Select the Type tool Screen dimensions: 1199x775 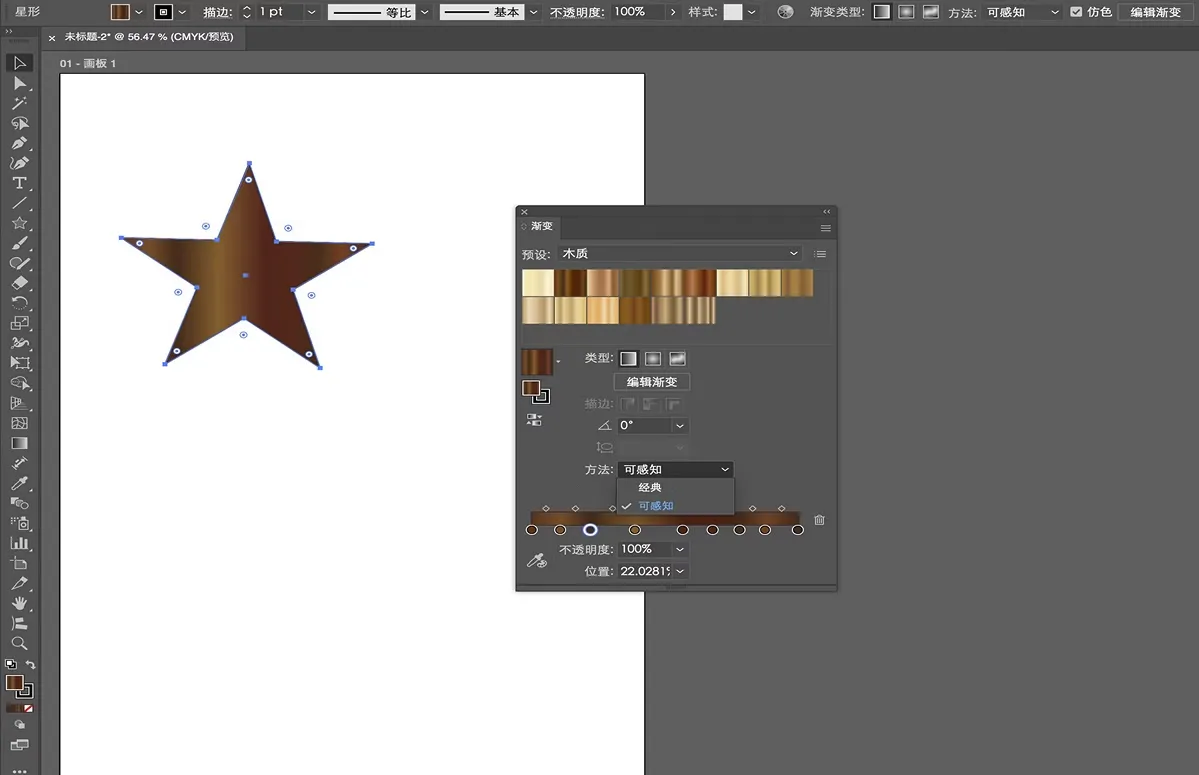coord(19,183)
